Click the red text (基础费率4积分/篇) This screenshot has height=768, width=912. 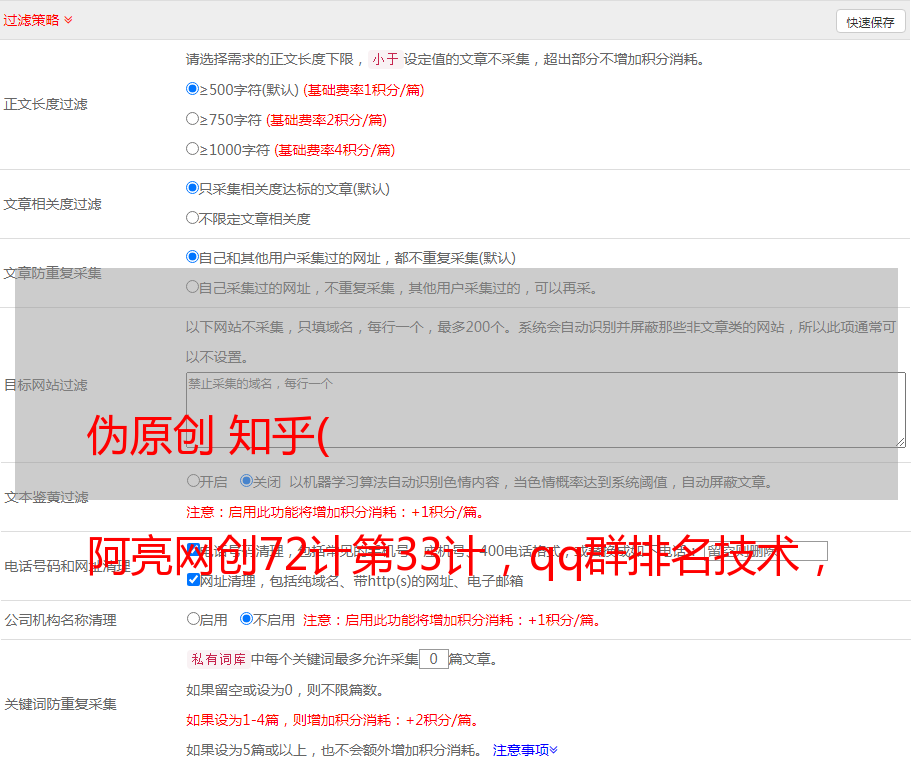[334, 150]
